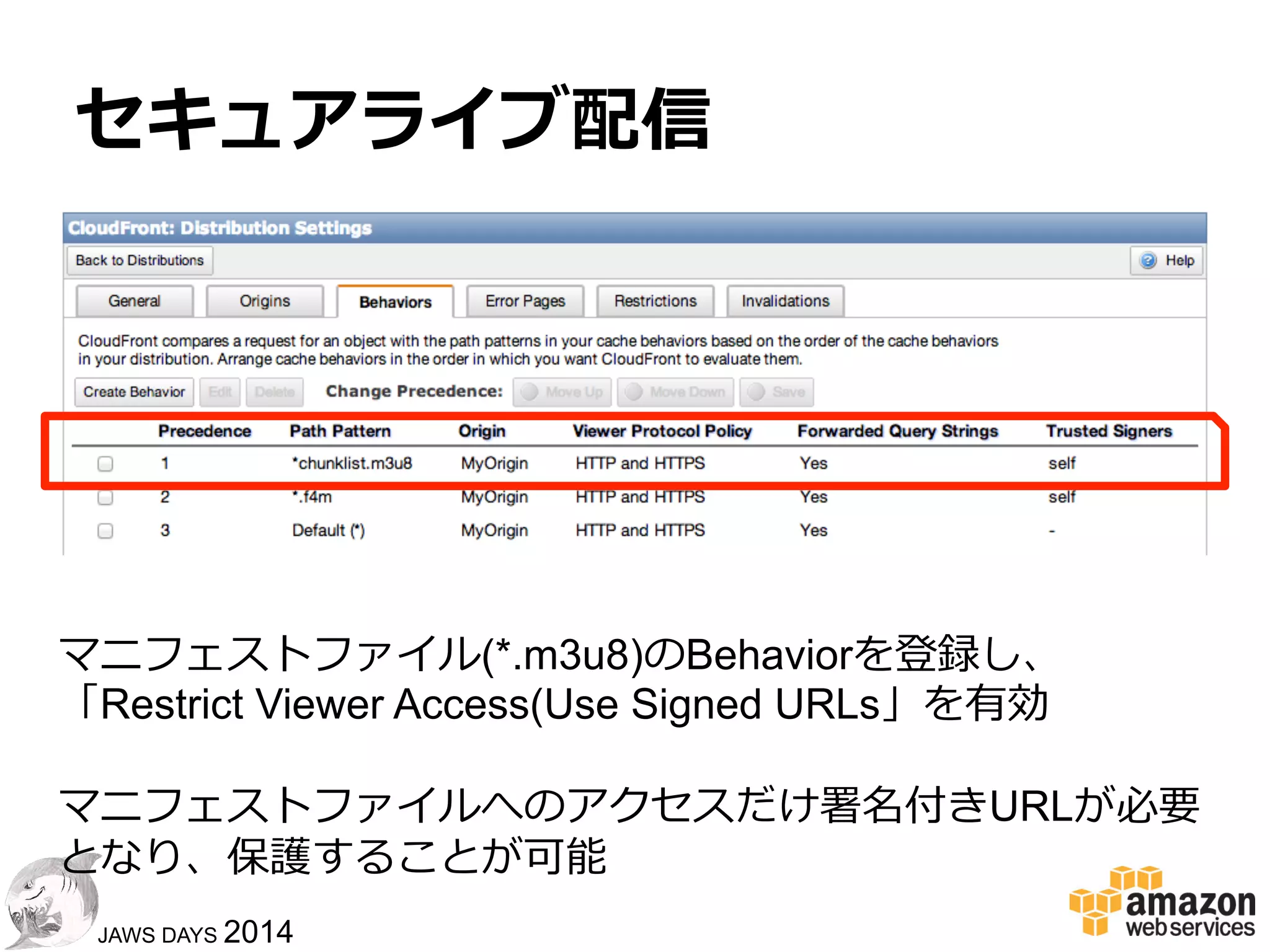Click the Create Behavior button
The height and width of the screenshot is (952, 1270).
134,392
